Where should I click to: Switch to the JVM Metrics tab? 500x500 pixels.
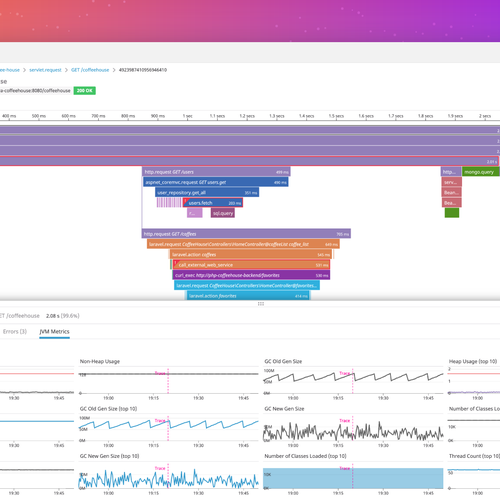[54, 332]
